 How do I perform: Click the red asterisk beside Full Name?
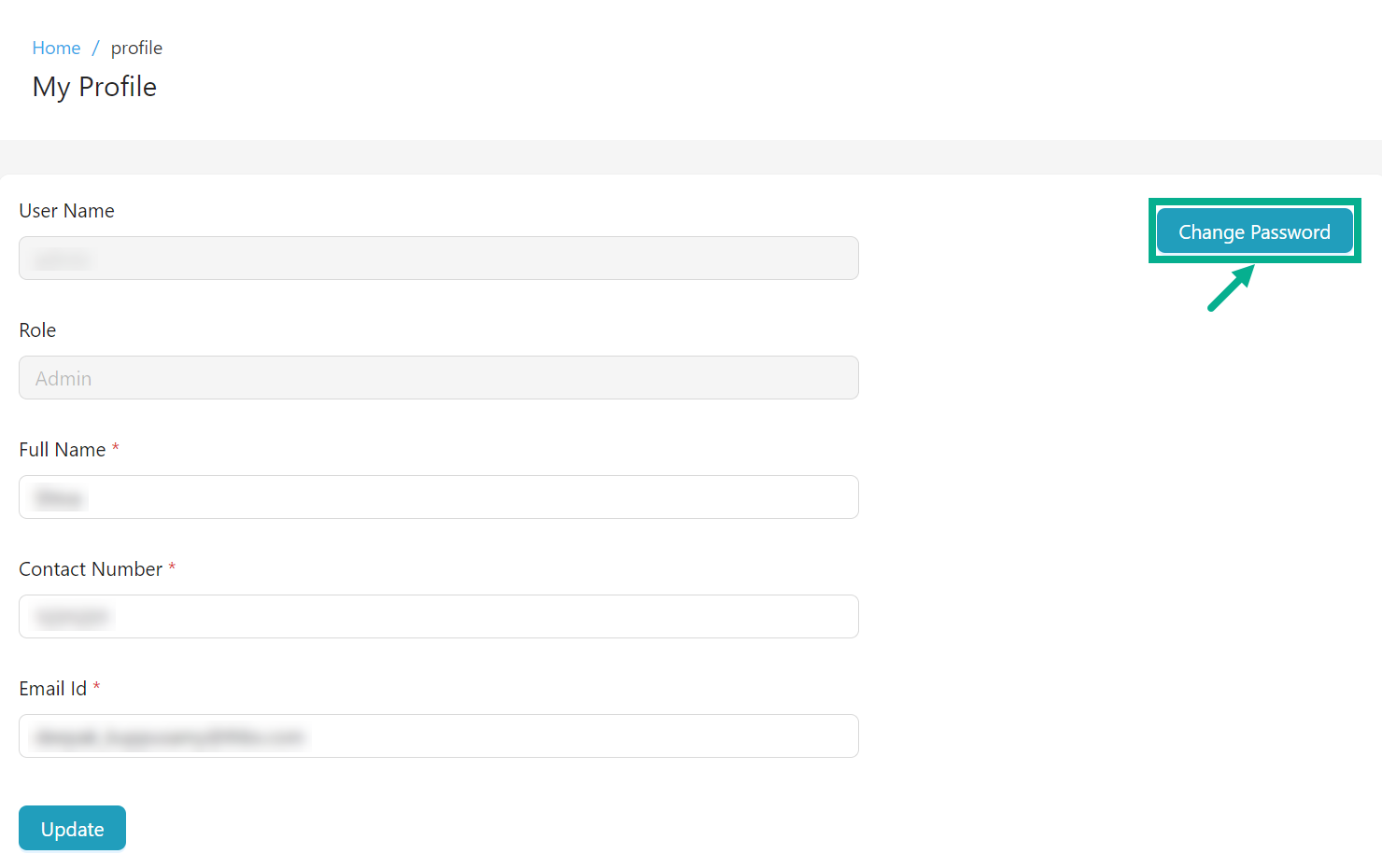click(x=116, y=448)
